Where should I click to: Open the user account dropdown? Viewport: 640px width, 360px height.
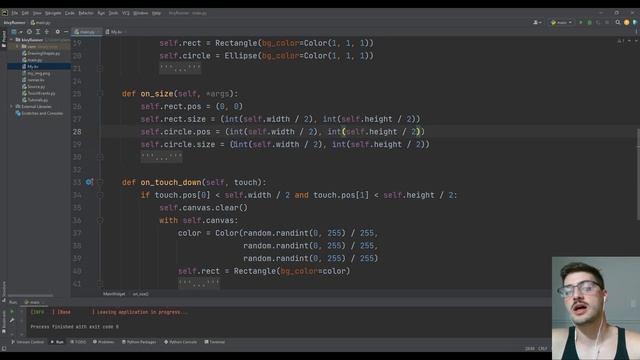click(537, 22)
